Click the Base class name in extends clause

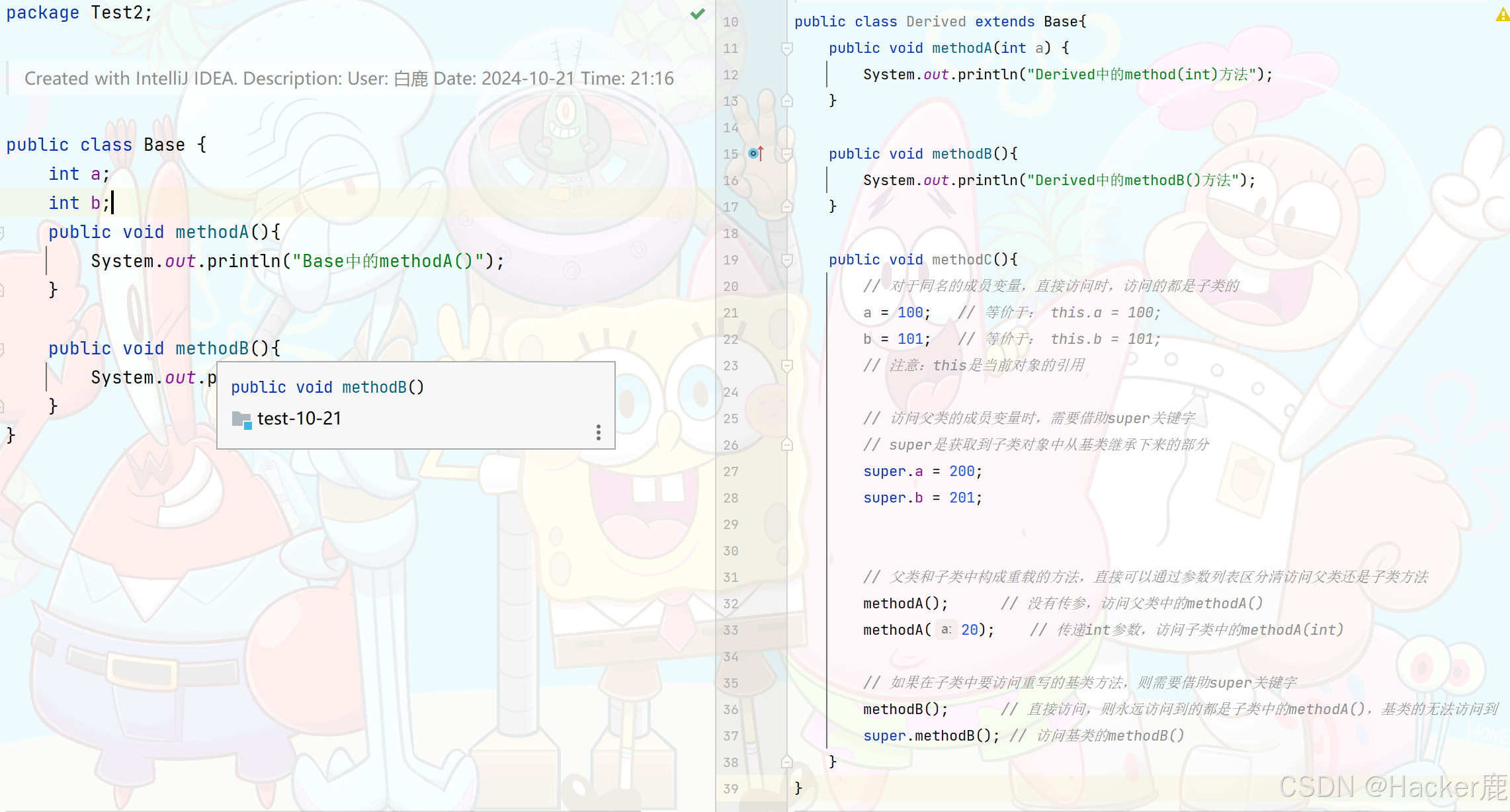(x=1061, y=22)
